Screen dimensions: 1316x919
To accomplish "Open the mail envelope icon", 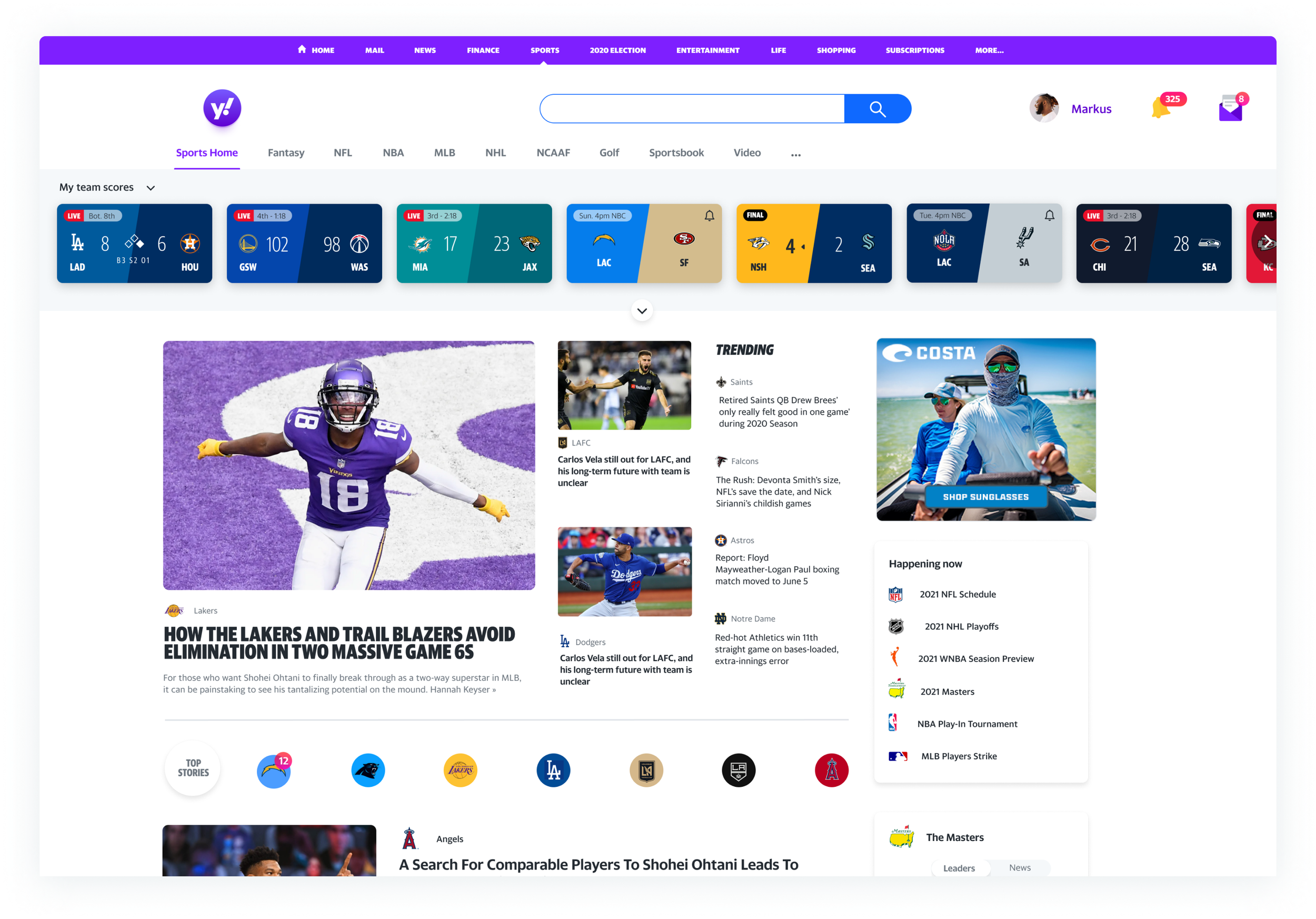I will 1230,109.
